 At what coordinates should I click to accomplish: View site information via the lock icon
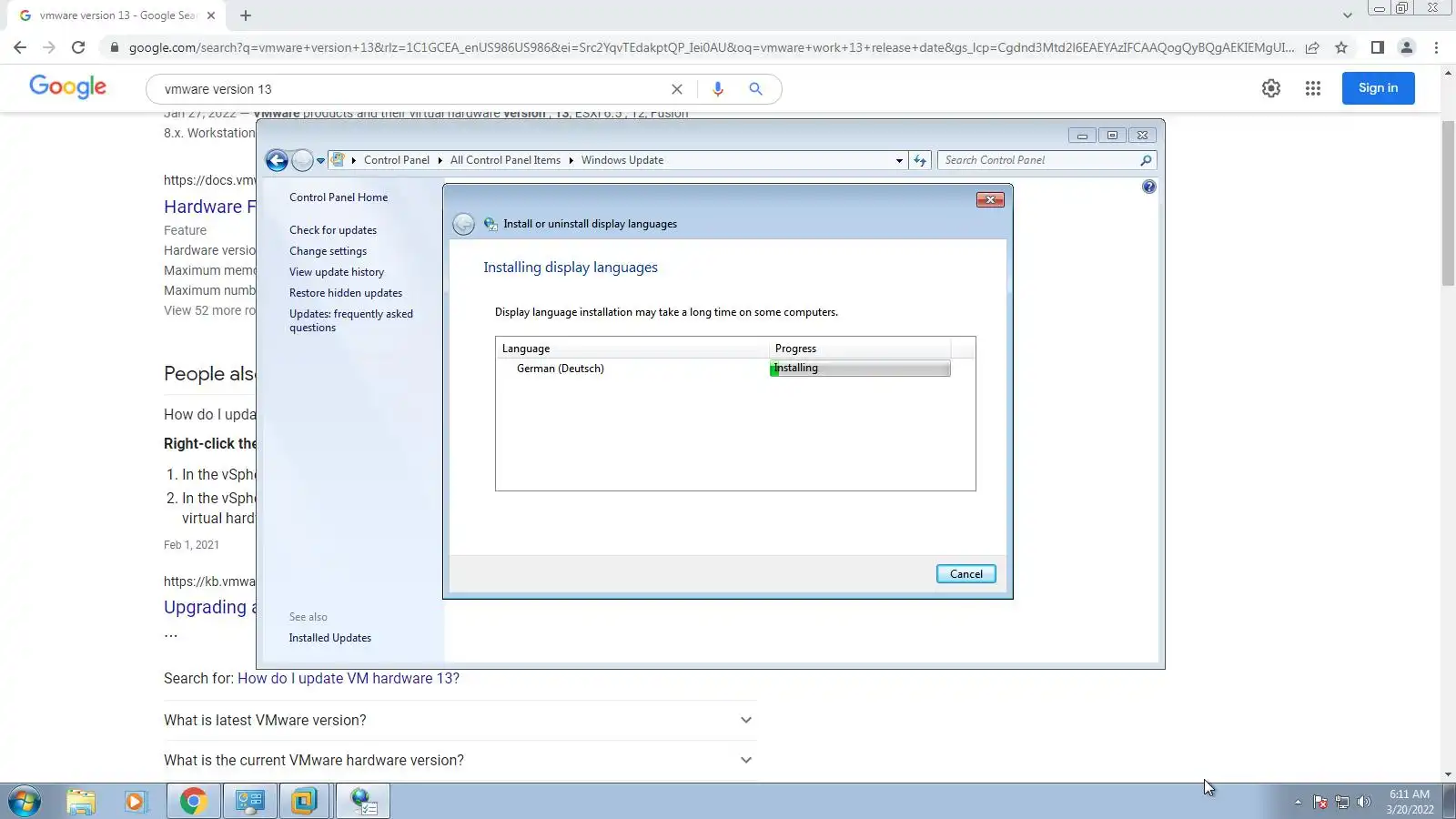click(114, 47)
